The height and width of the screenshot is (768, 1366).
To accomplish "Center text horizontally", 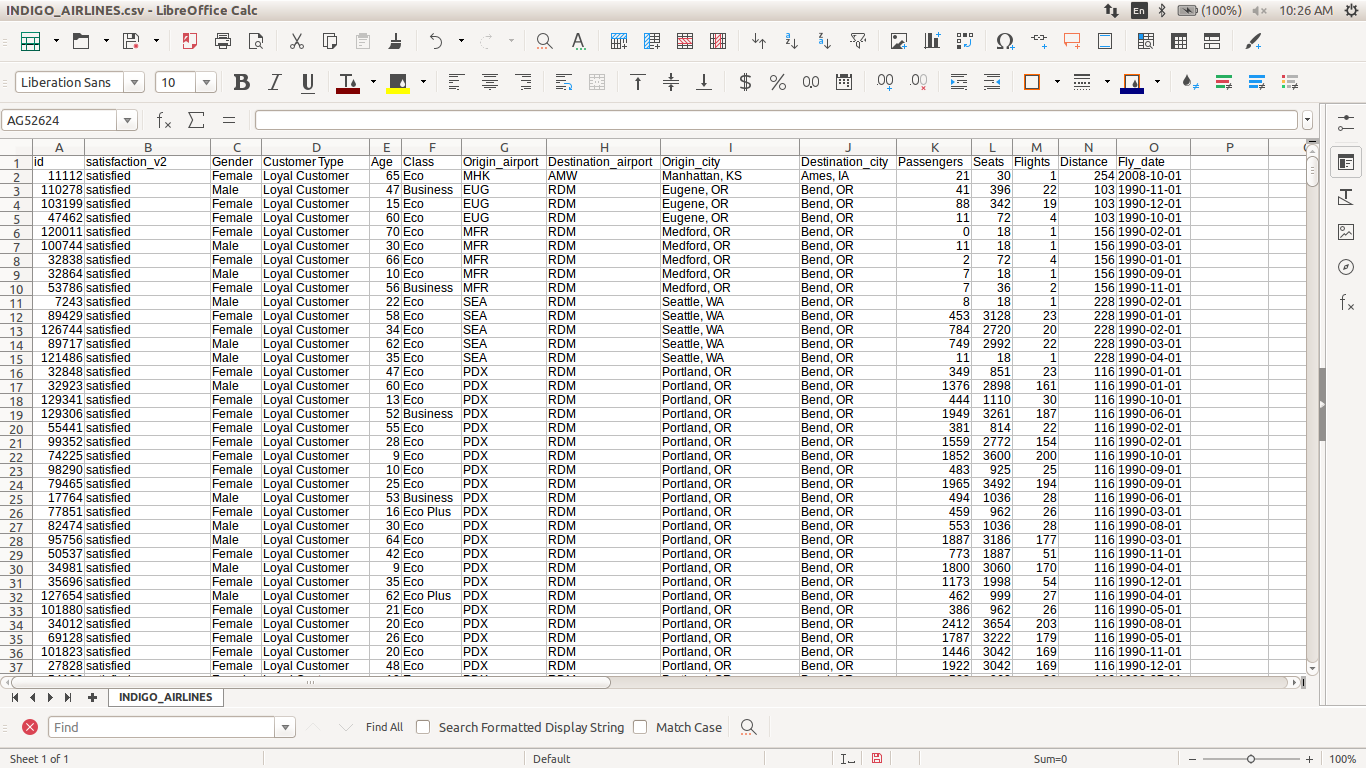I will click(x=490, y=82).
